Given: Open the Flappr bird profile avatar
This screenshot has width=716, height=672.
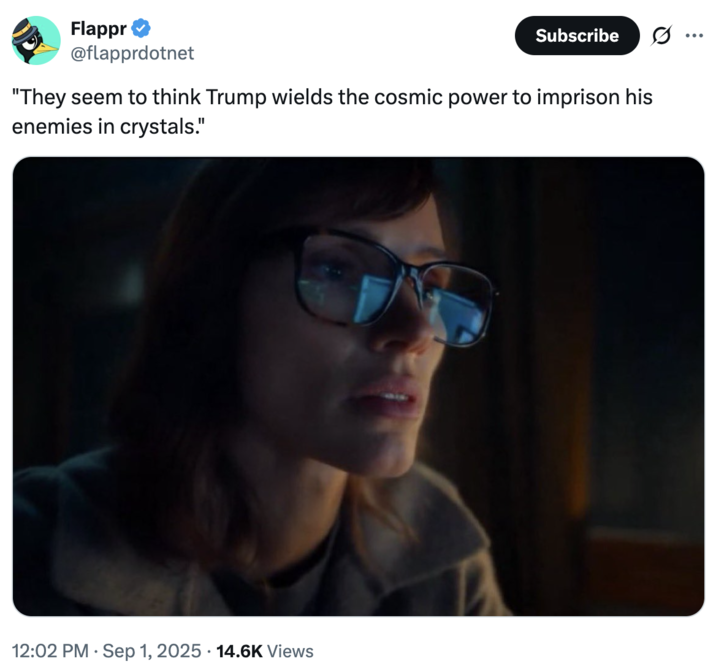Looking at the screenshot, I should coord(36,41).
